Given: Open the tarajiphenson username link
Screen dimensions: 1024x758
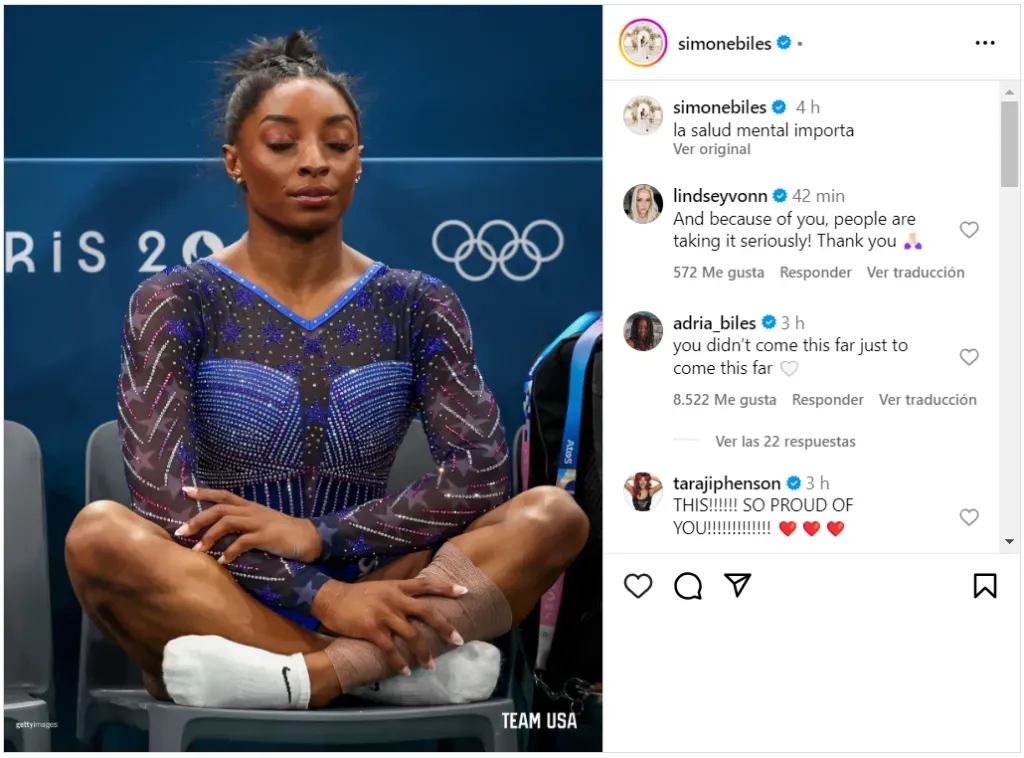Looking at the screenshot, I should tap(727, 483).
